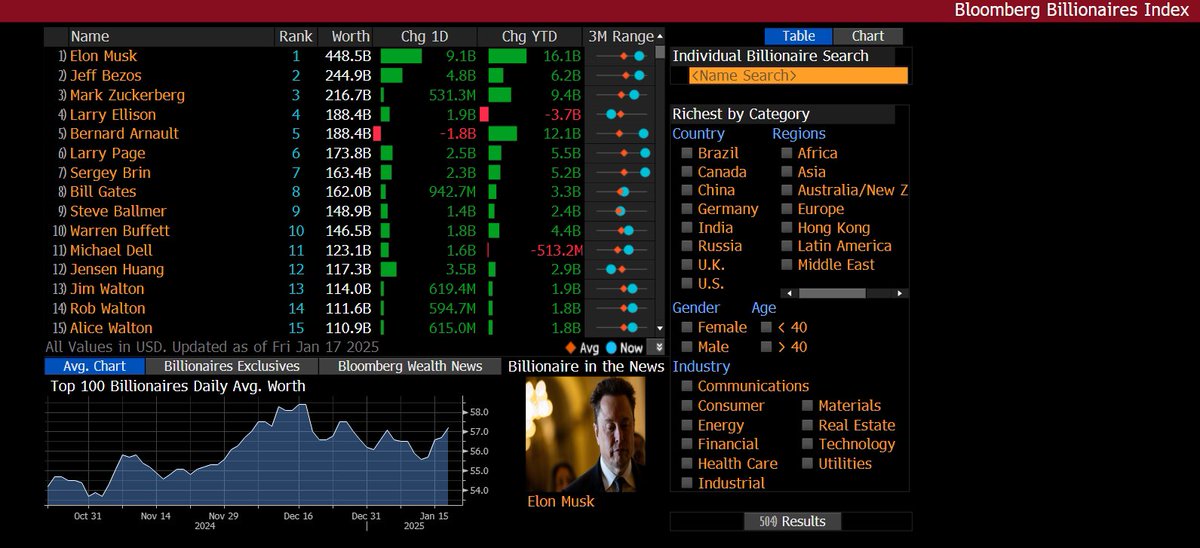The image size is (1200, 548).
Task: Filter by Female gender checkbox
Action: pyautogui.click(x=687, y=327)
